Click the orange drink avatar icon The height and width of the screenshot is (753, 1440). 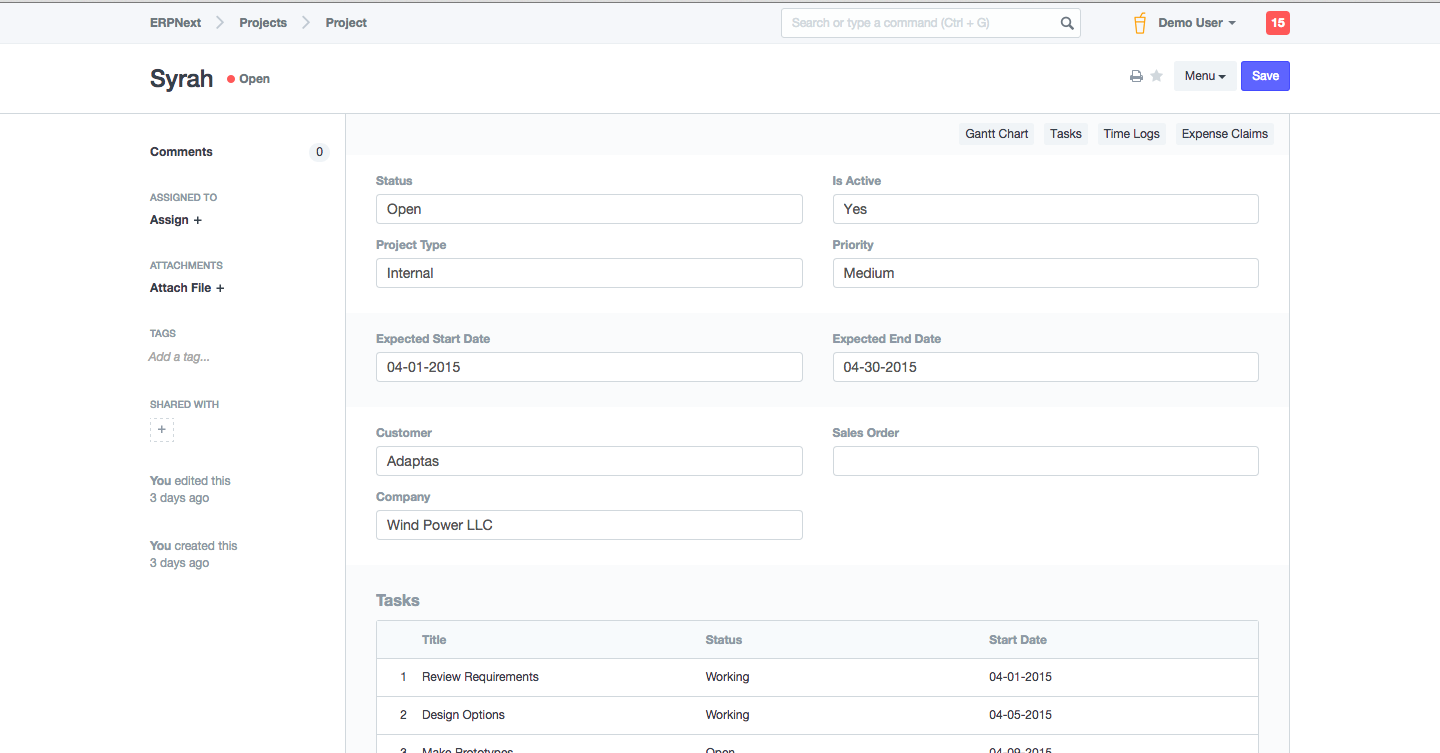(x=1139, y=23)
